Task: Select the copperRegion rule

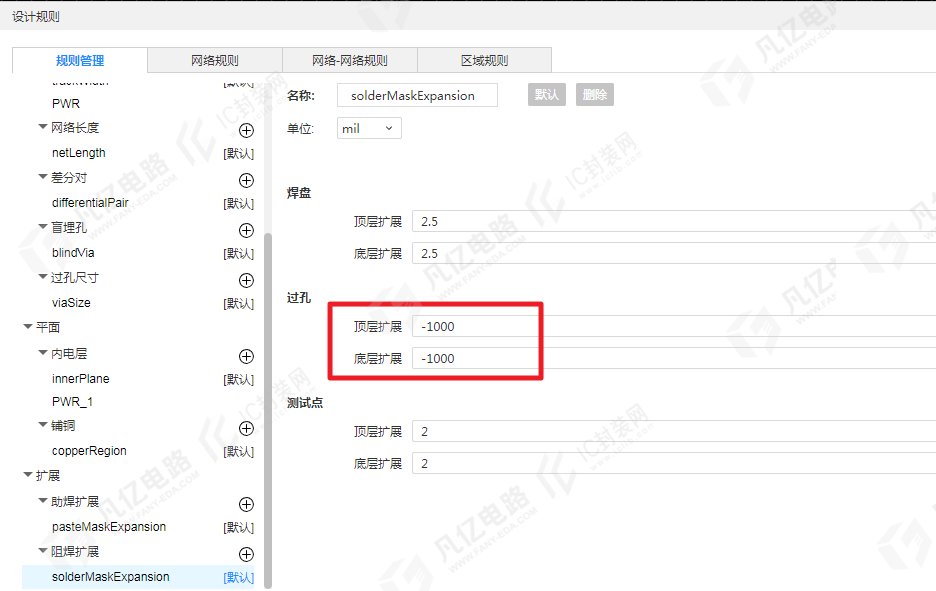Action: point(89,451)
